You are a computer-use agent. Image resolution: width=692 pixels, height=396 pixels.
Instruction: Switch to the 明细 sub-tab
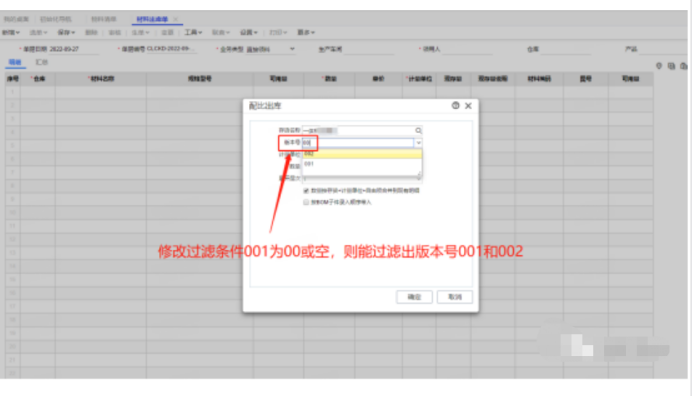click(15, 62)
